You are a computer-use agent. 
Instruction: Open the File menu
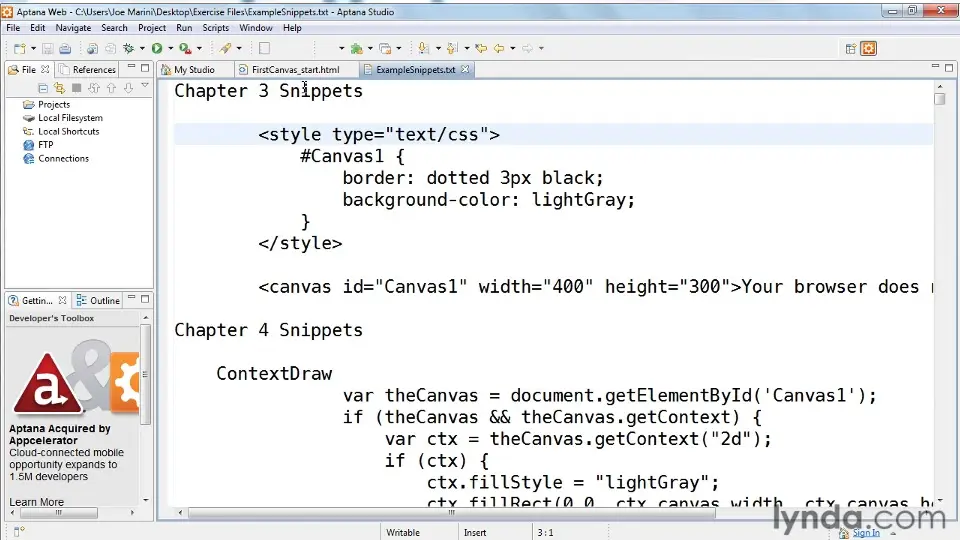pyautogui.click(x=13, y=28)
